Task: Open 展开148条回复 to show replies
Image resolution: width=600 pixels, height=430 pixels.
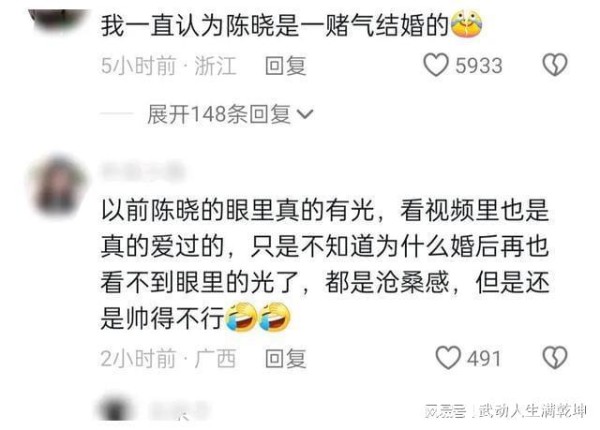Action: point(230,114)
